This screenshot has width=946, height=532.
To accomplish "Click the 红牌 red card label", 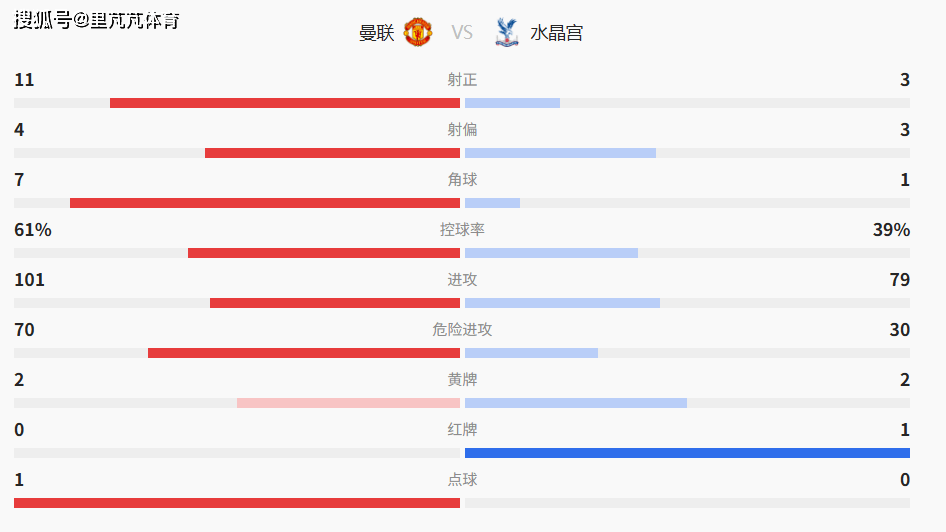I will click(x=462, y=430).
